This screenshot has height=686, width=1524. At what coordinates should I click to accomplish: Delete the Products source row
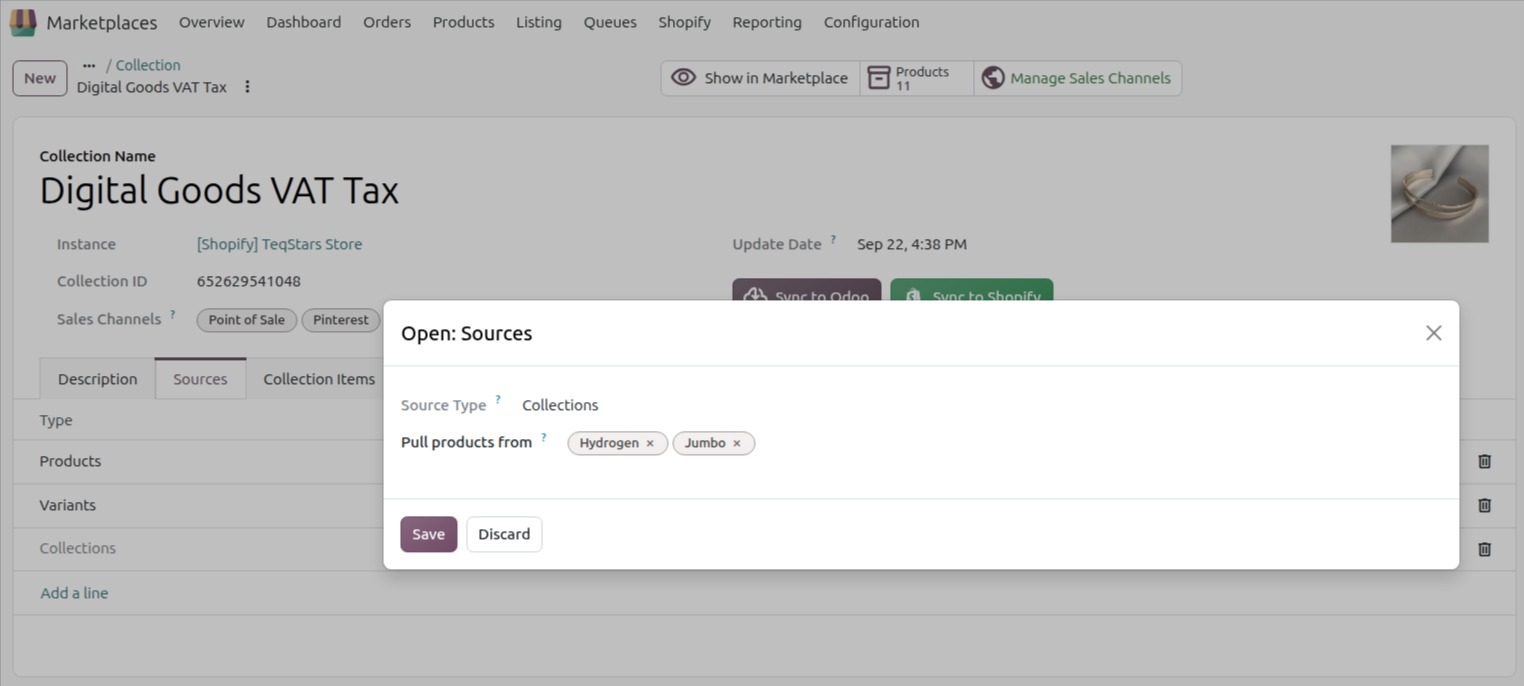[x=1484, y=461]
